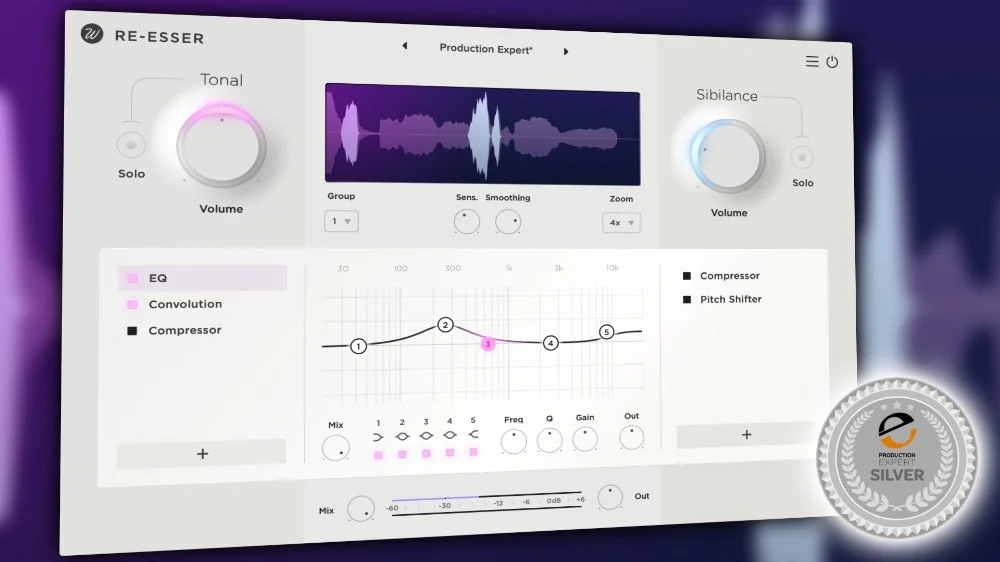
Task: Select highlighted EQ node 3
Action: click(488, 344)
